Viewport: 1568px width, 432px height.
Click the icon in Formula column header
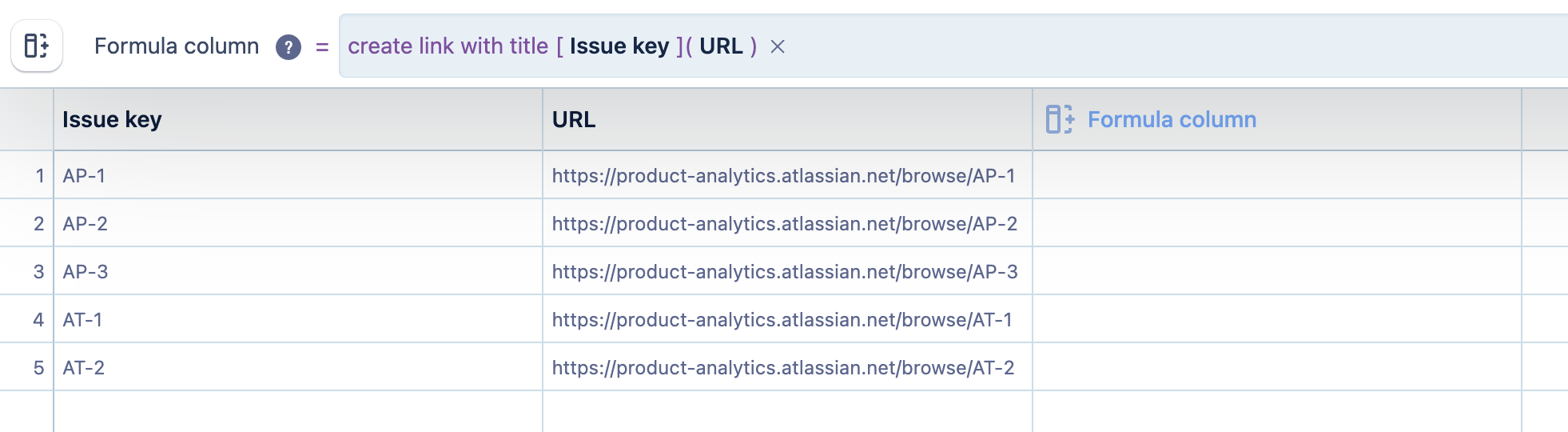point(1060,119)
